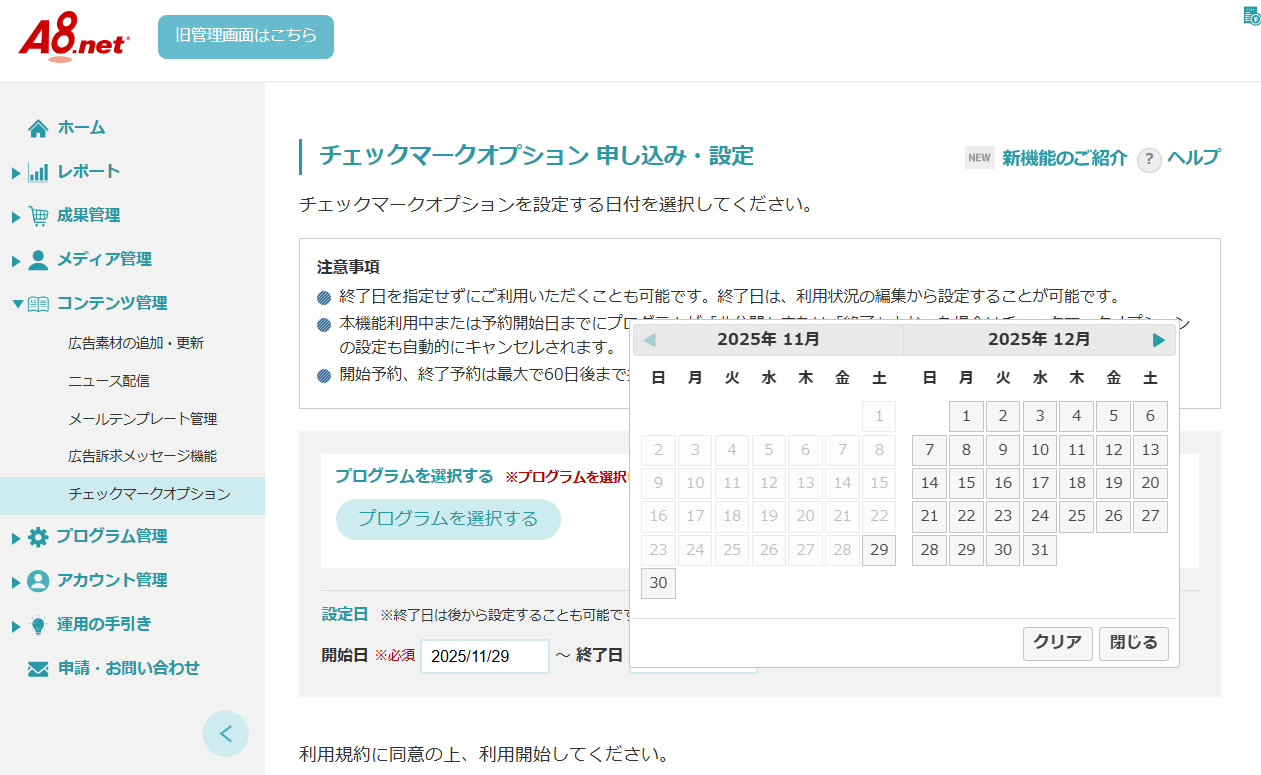Viewport: 1261px width, 775px height.
Task: Open 広告素材の追加・更新 submenu item
Action: tap(136, 343)
